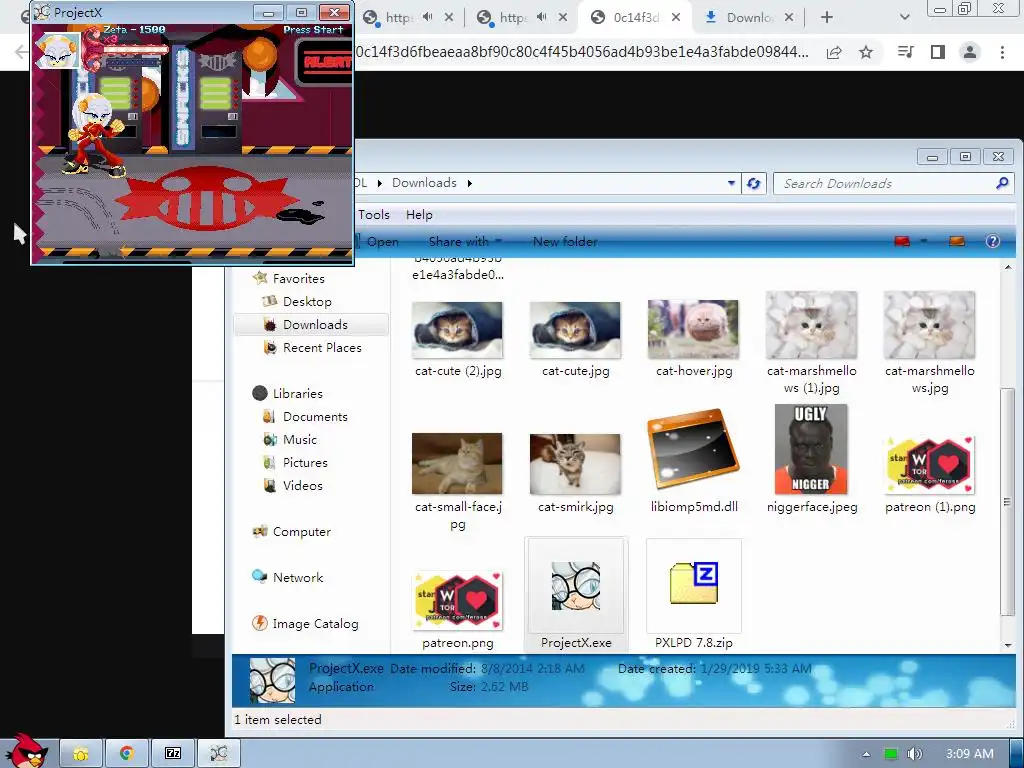Open the Documents library
Image resolution: width=1024 pixels, height=768 pixels.
coord(315,417)
